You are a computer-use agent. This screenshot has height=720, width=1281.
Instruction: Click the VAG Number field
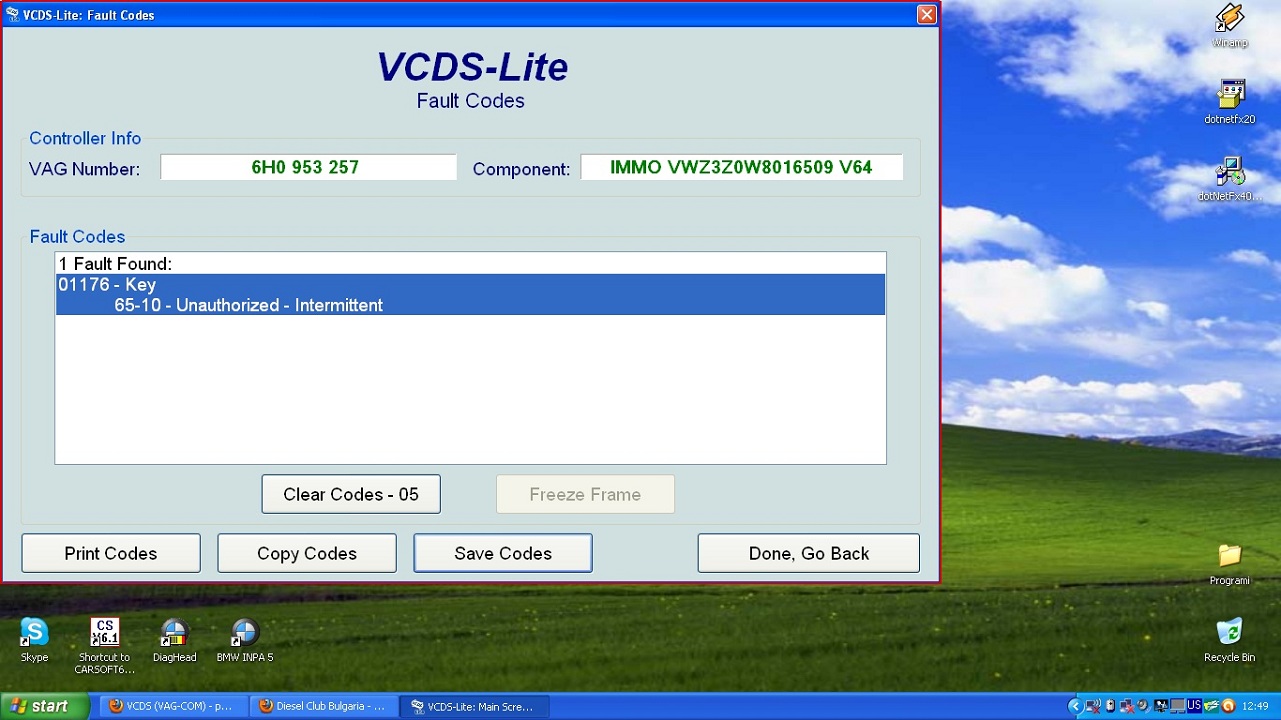308,168
